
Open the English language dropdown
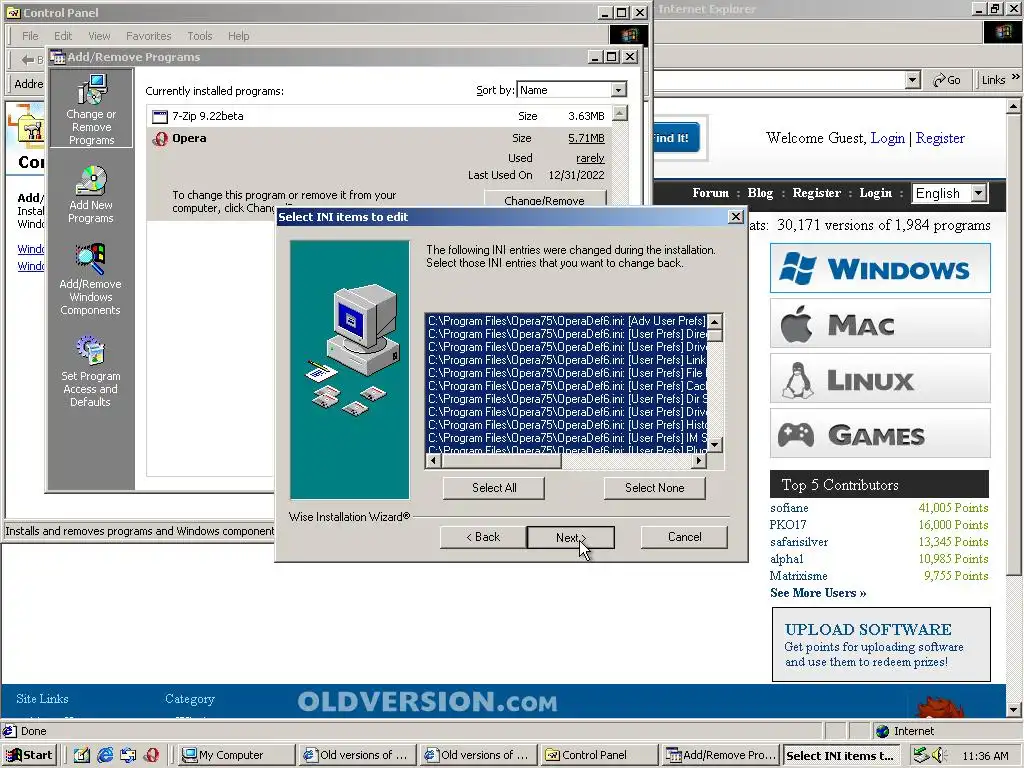coord(978,193)
